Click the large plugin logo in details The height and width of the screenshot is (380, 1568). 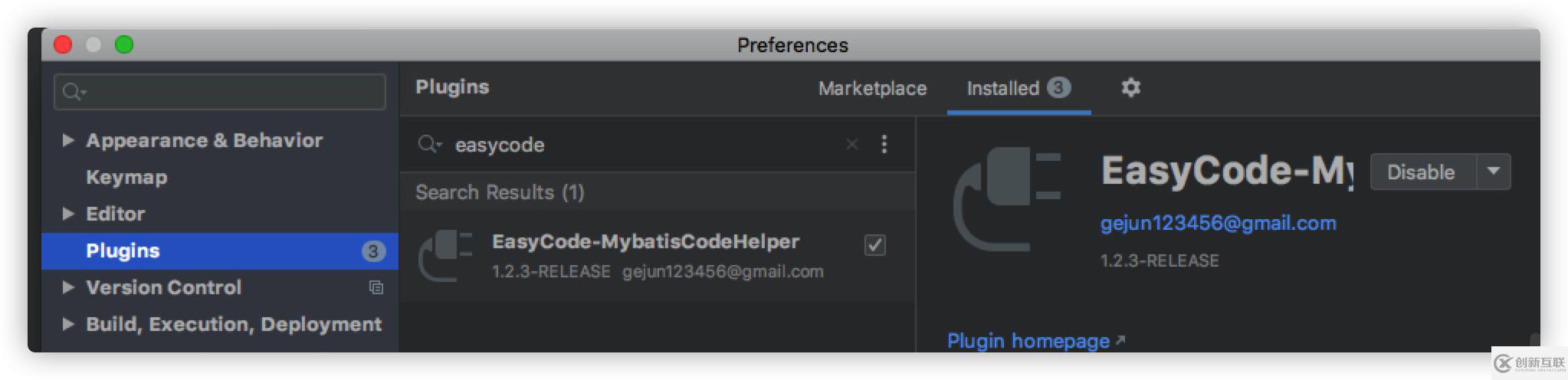(1007, 199)
